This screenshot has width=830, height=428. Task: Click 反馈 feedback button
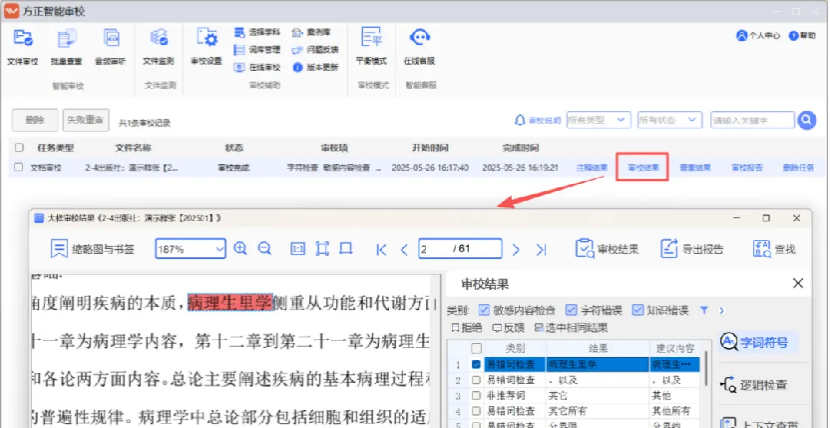point(508,328)
